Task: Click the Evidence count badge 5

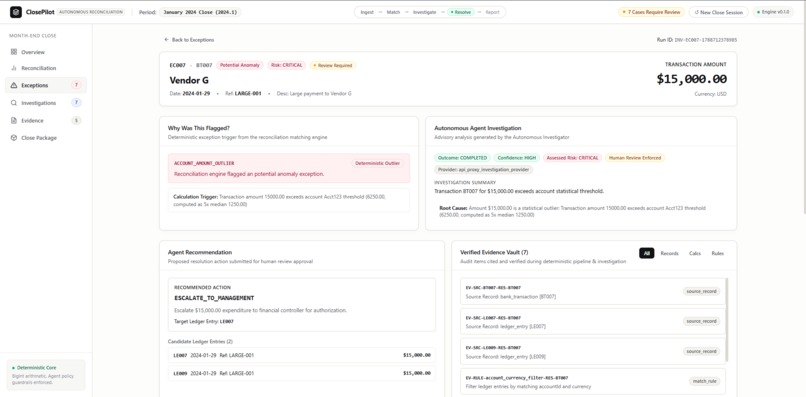Action: [x=76, y=120]
